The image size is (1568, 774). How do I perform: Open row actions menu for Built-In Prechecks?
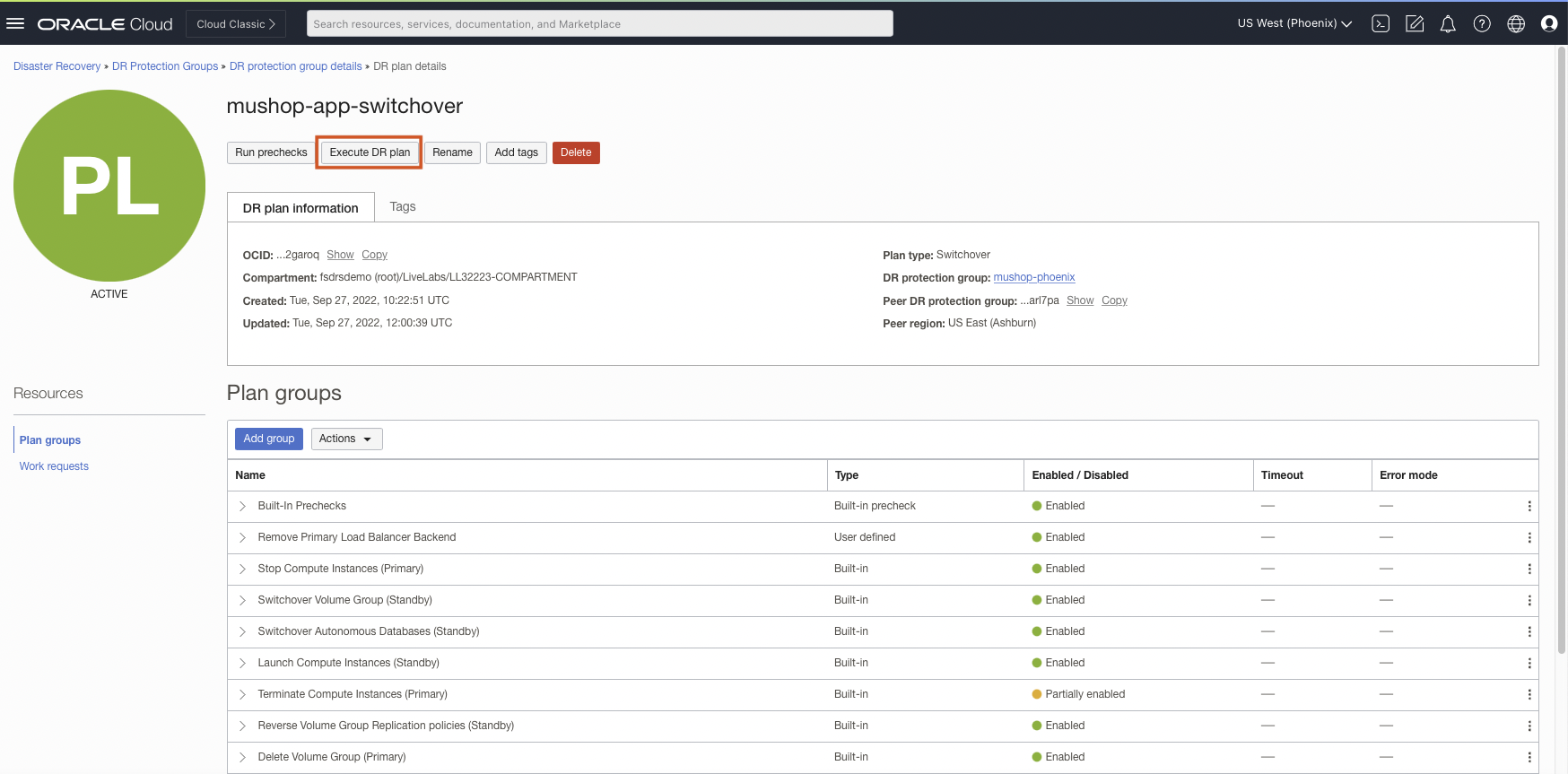pos(1529,507)
